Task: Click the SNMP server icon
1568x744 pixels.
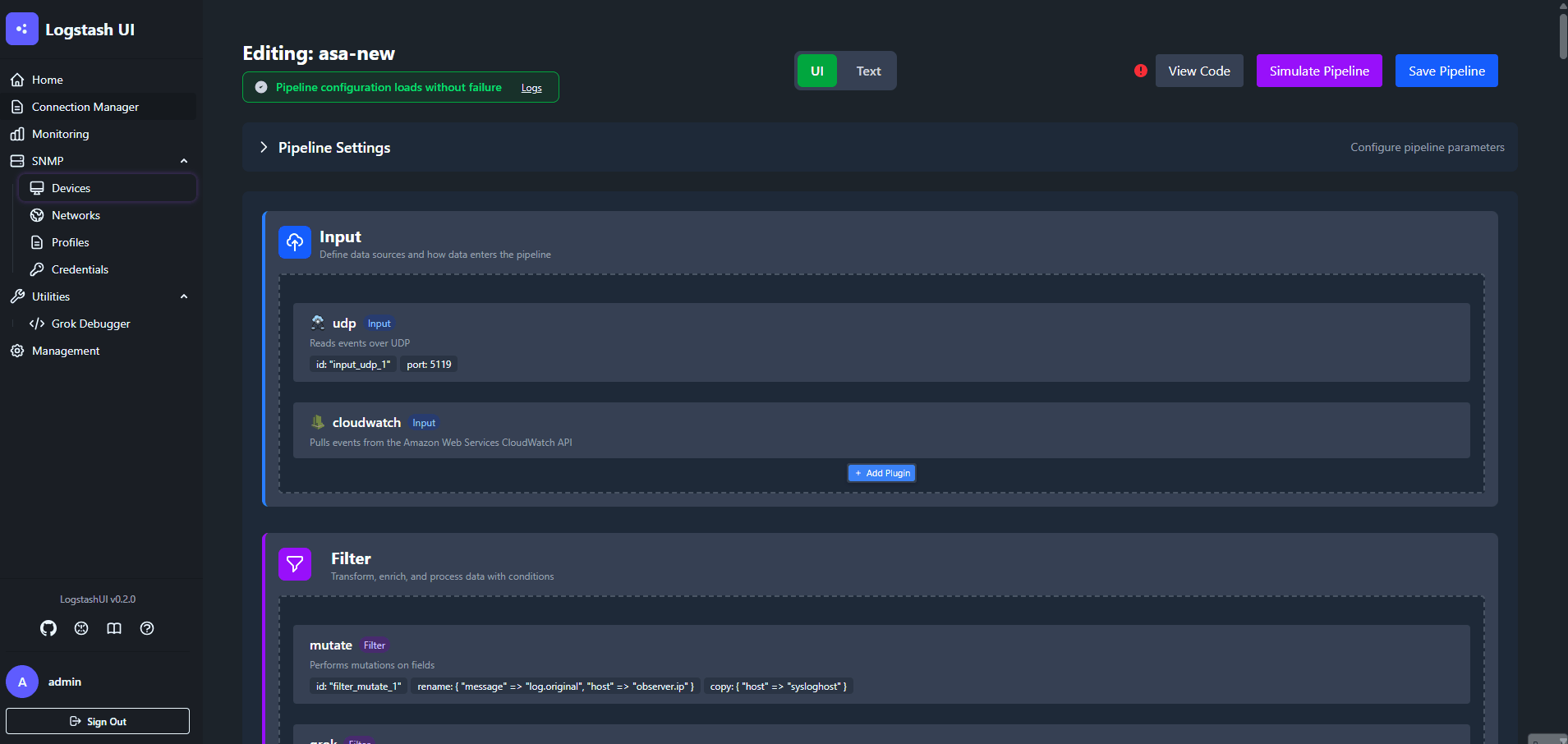Action: point(17,161)
